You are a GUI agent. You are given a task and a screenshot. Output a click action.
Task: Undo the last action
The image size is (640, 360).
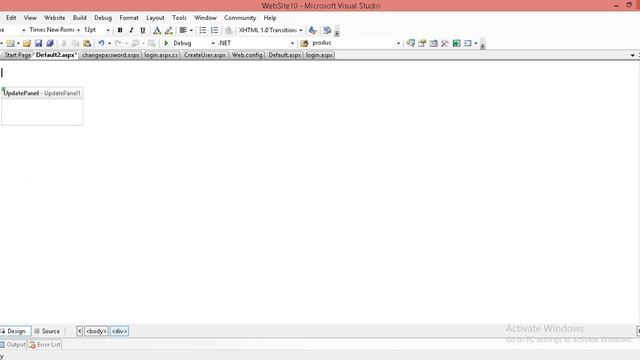tap(101, 43)
